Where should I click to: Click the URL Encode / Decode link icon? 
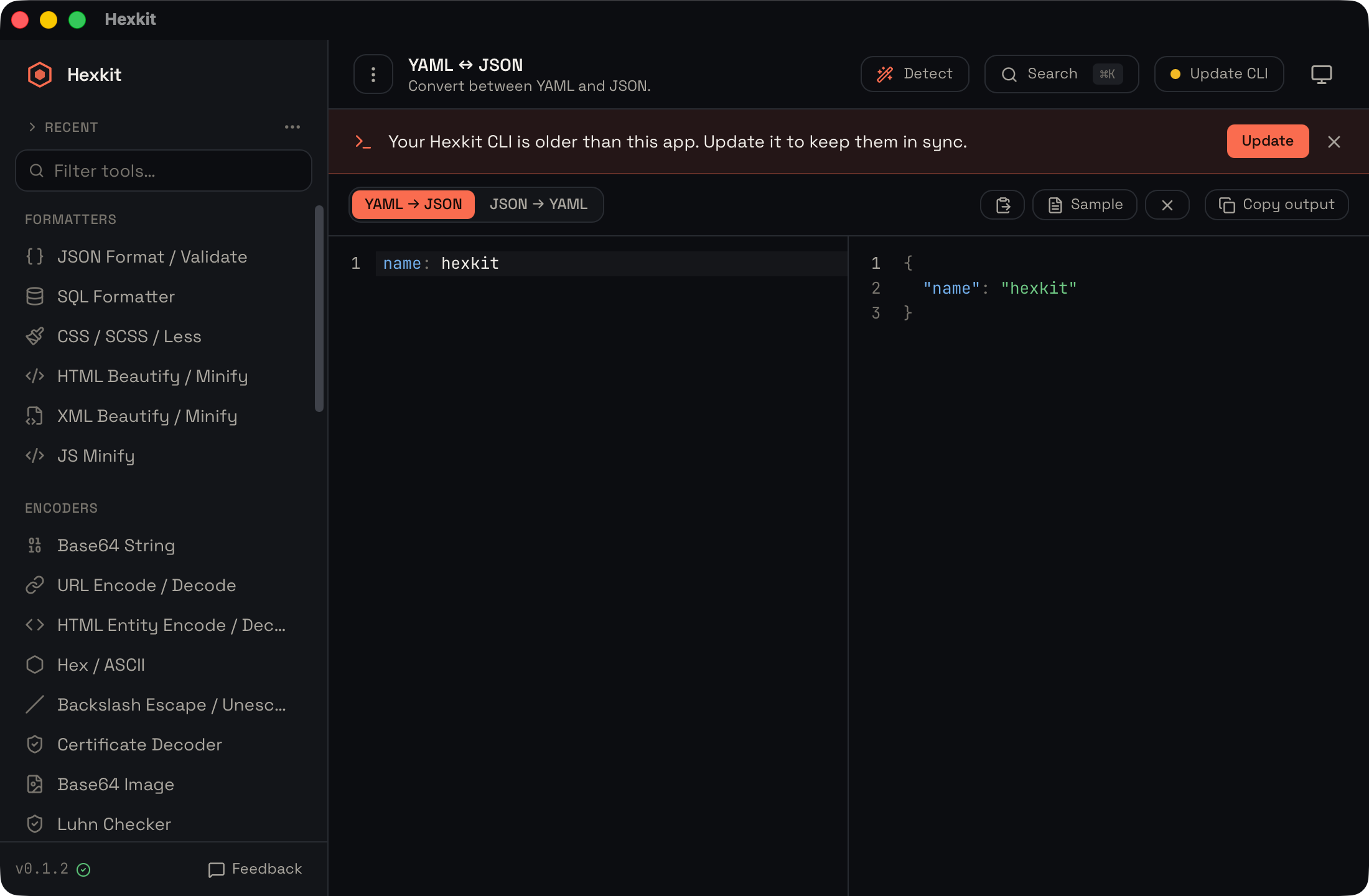click(35, 586)
